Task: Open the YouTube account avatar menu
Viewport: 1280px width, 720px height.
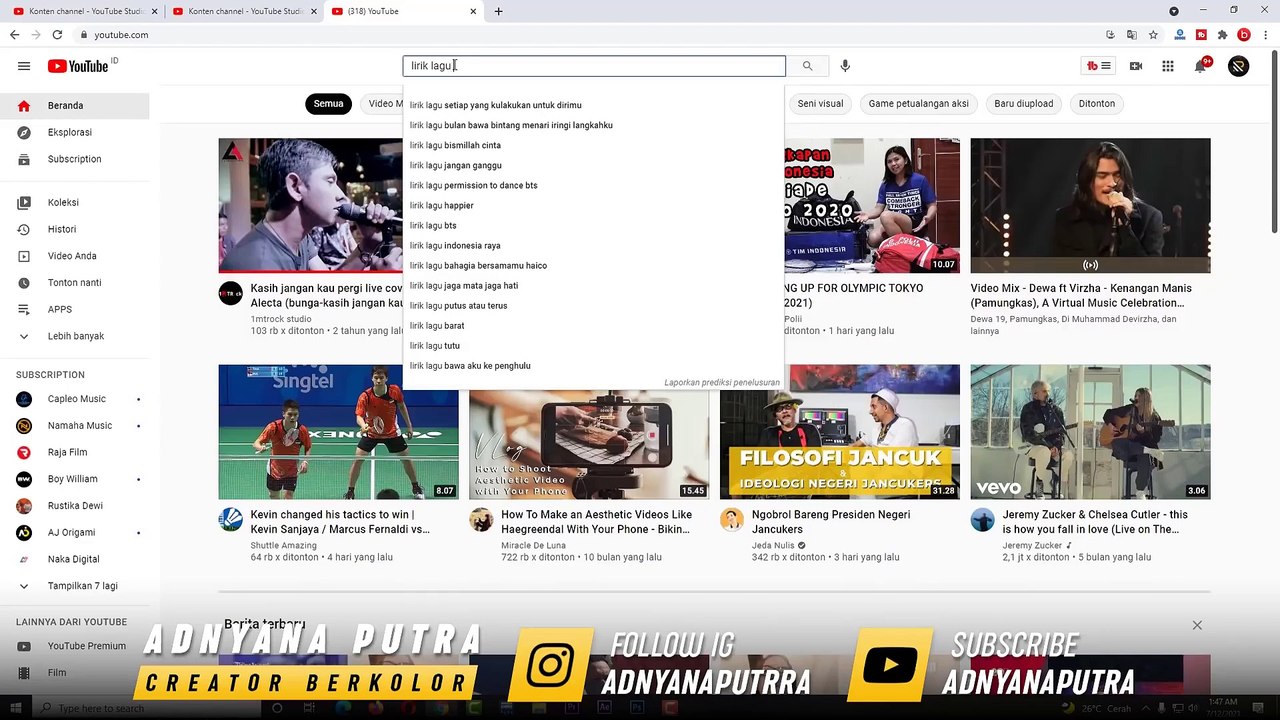Action: [x=1238, y=66]
